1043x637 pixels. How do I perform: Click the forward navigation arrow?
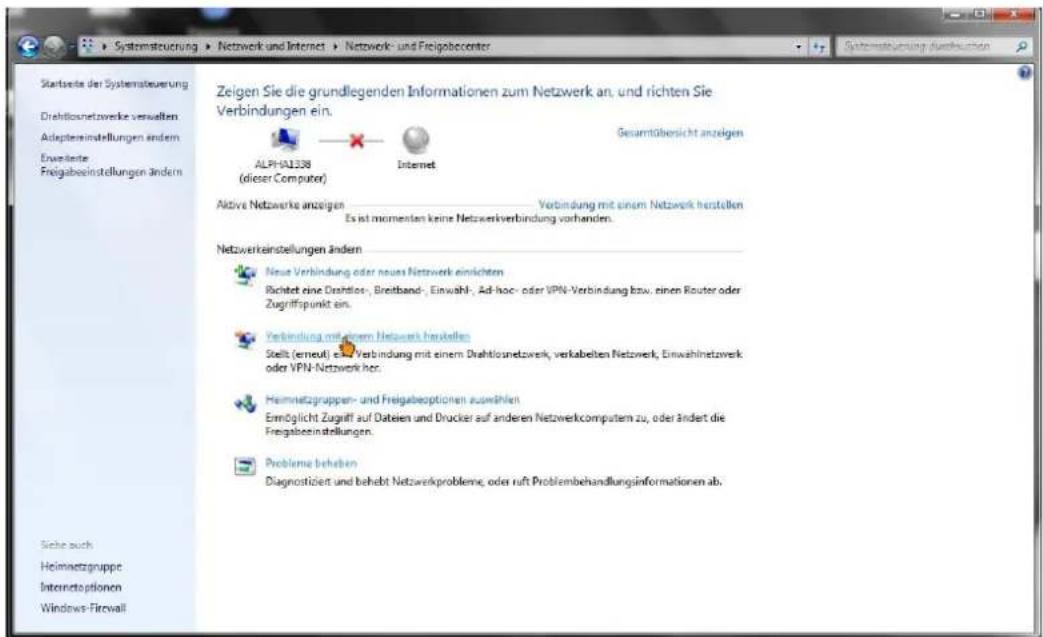point(55,47)
